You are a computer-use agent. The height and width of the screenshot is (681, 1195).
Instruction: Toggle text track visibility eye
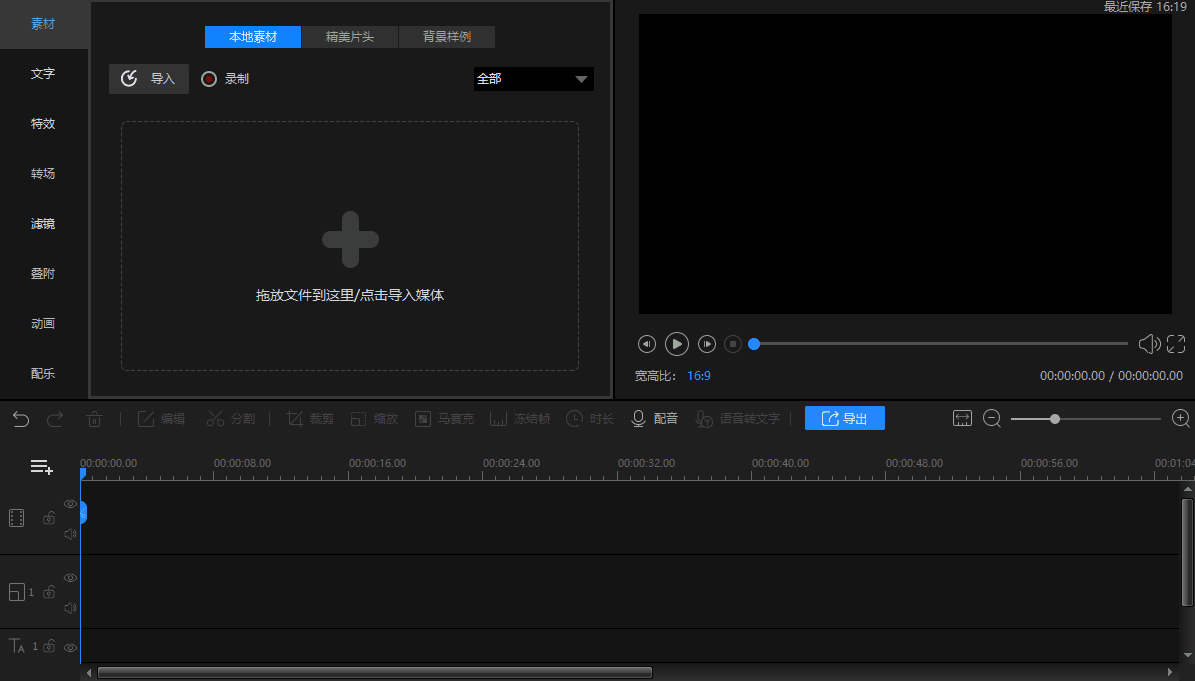click(x=70, y=647)
